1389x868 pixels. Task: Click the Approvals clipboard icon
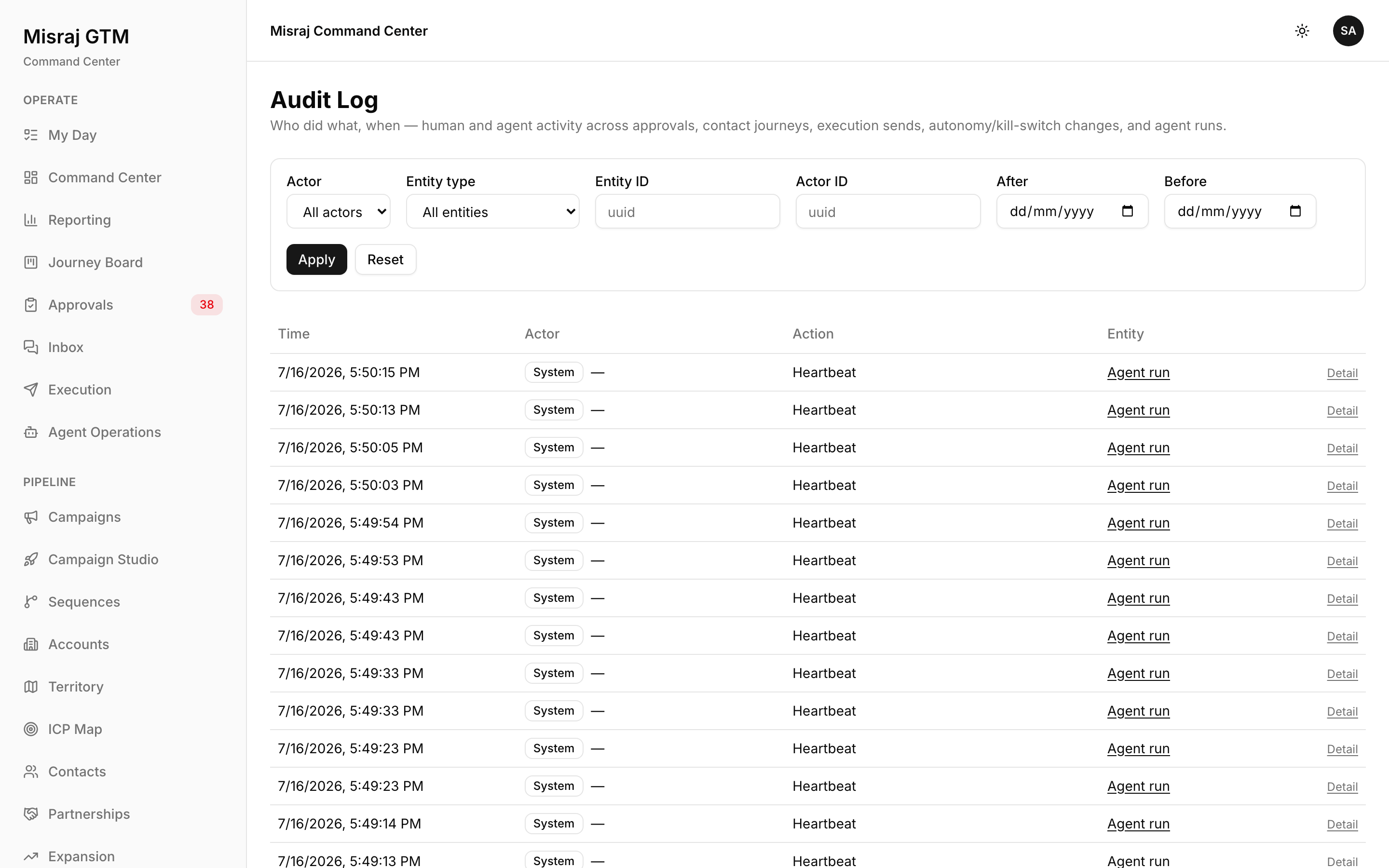coord(31,305)
